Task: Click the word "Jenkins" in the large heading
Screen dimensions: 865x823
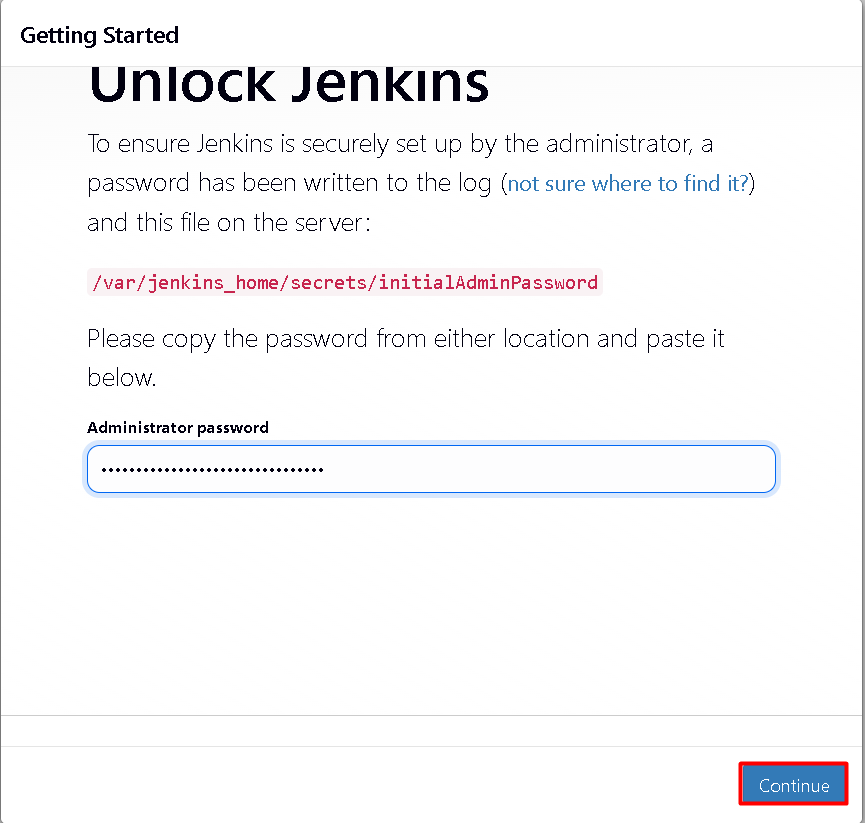Action: pos(389,82)
